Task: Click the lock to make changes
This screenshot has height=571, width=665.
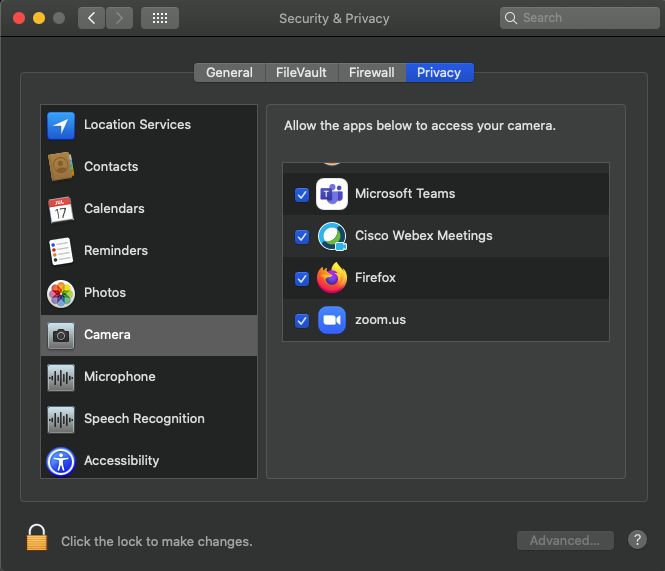Action: (x=36, y=537)
